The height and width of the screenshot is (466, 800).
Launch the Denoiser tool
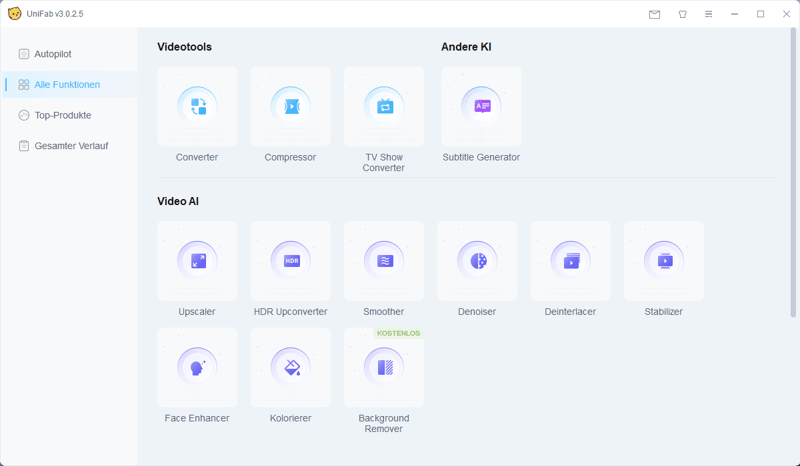pos(477,261)
